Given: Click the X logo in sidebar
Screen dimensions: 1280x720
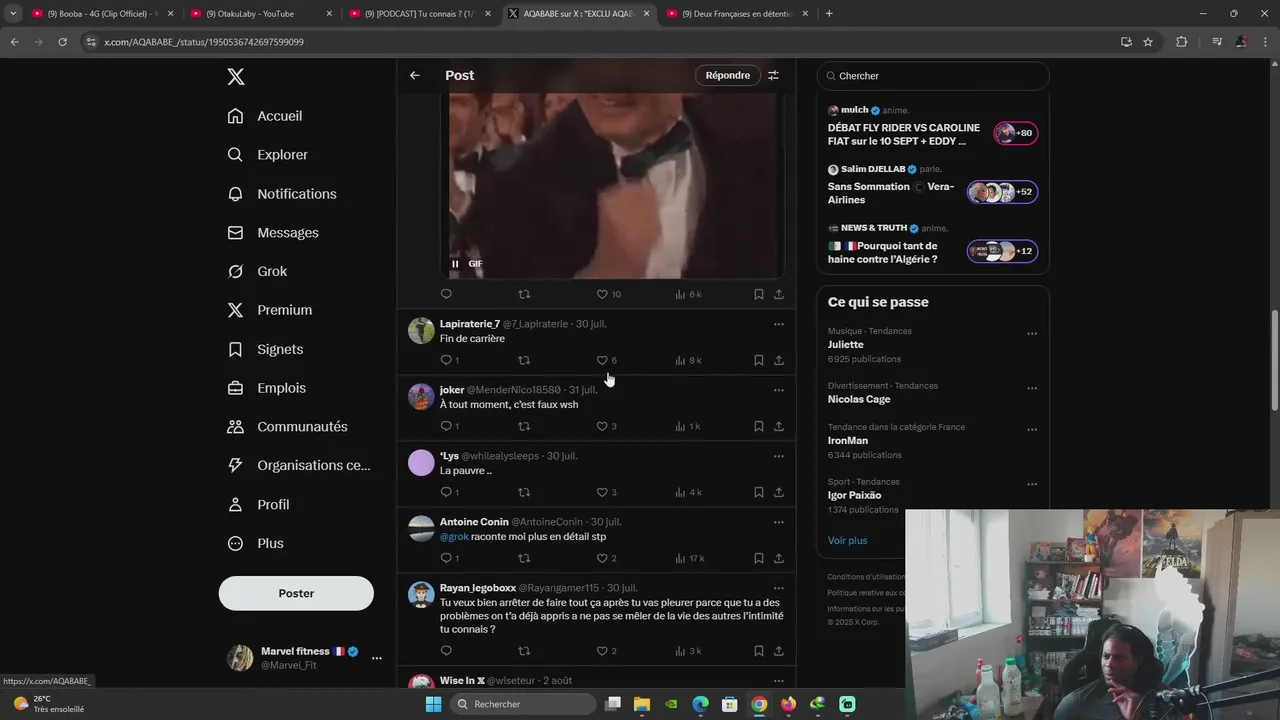Looking at the screenshot, I should pos(235,77).
